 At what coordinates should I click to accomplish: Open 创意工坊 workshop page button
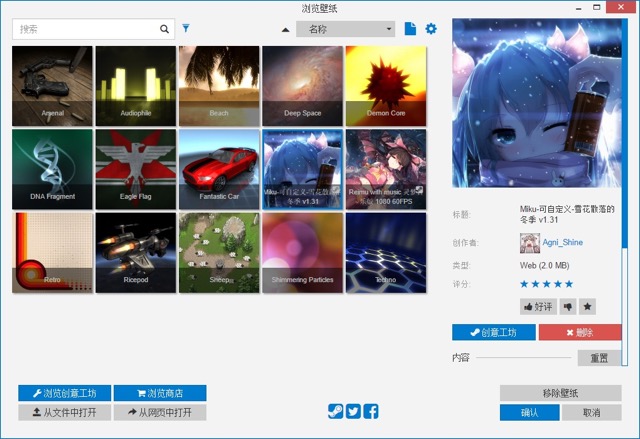coord(494,333)
